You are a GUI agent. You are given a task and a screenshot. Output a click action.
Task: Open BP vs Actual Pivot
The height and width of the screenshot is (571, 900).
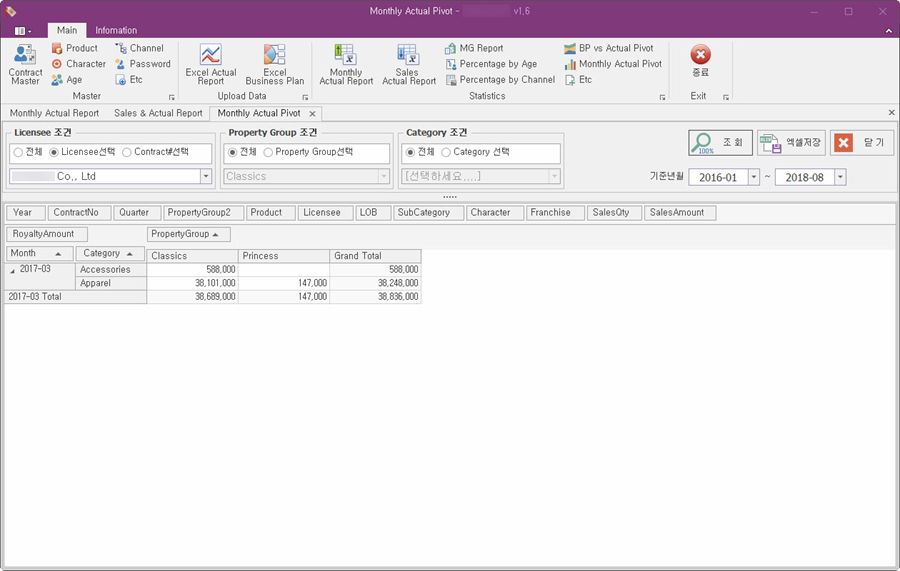(609, 48)
